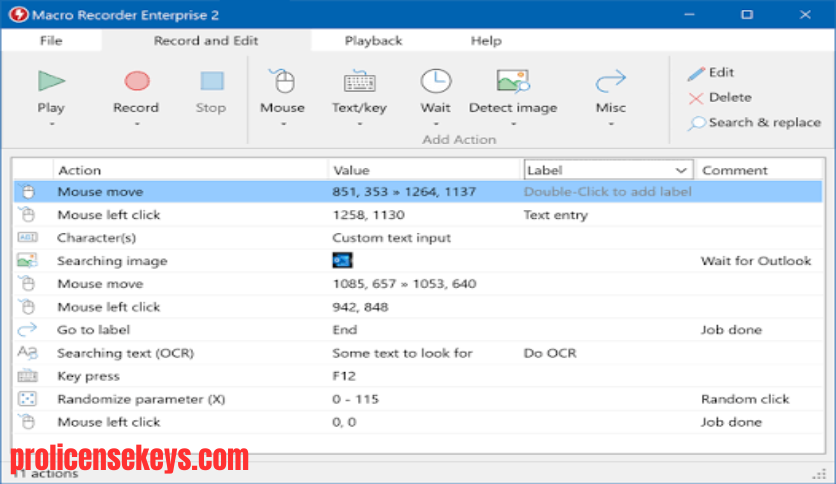Click the window resize grip icon
Viewport: 836px width, 484px height.
[x=819, y=474]
